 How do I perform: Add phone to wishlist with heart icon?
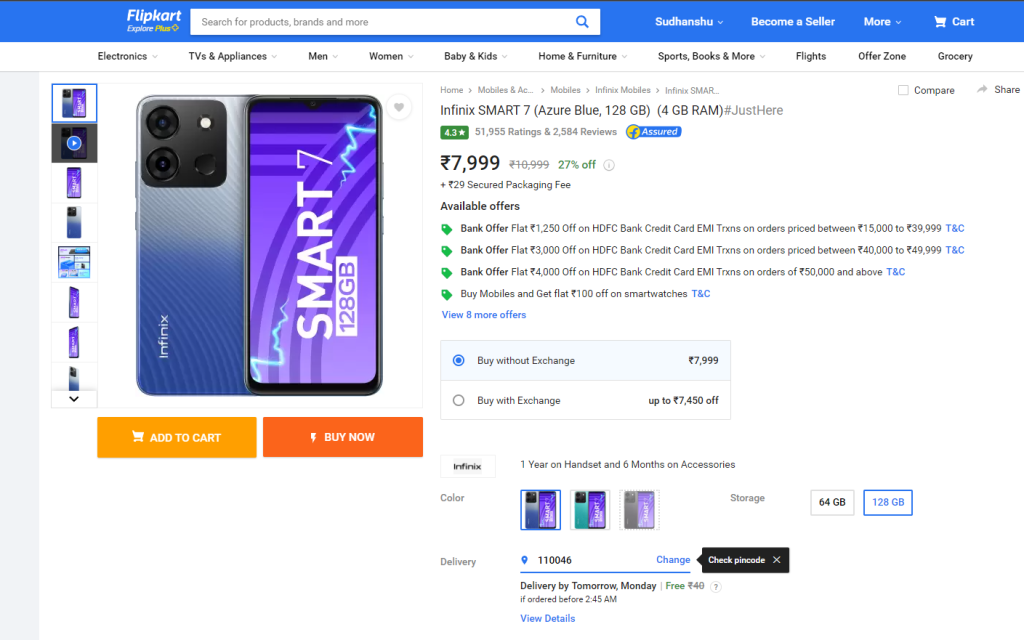tap(399, 107)
